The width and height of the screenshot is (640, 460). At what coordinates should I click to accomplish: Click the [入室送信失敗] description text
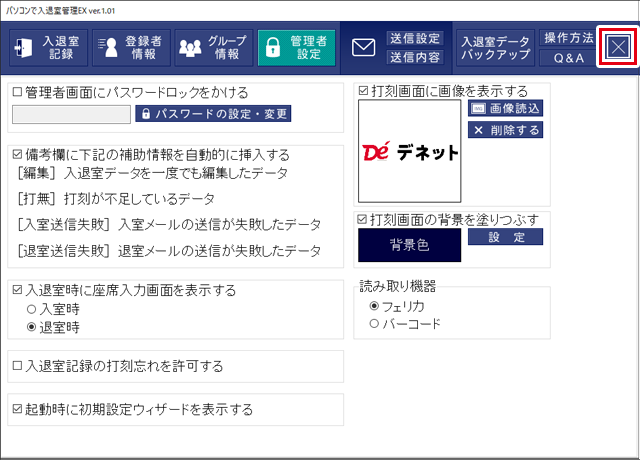click(x=169, y=224)
